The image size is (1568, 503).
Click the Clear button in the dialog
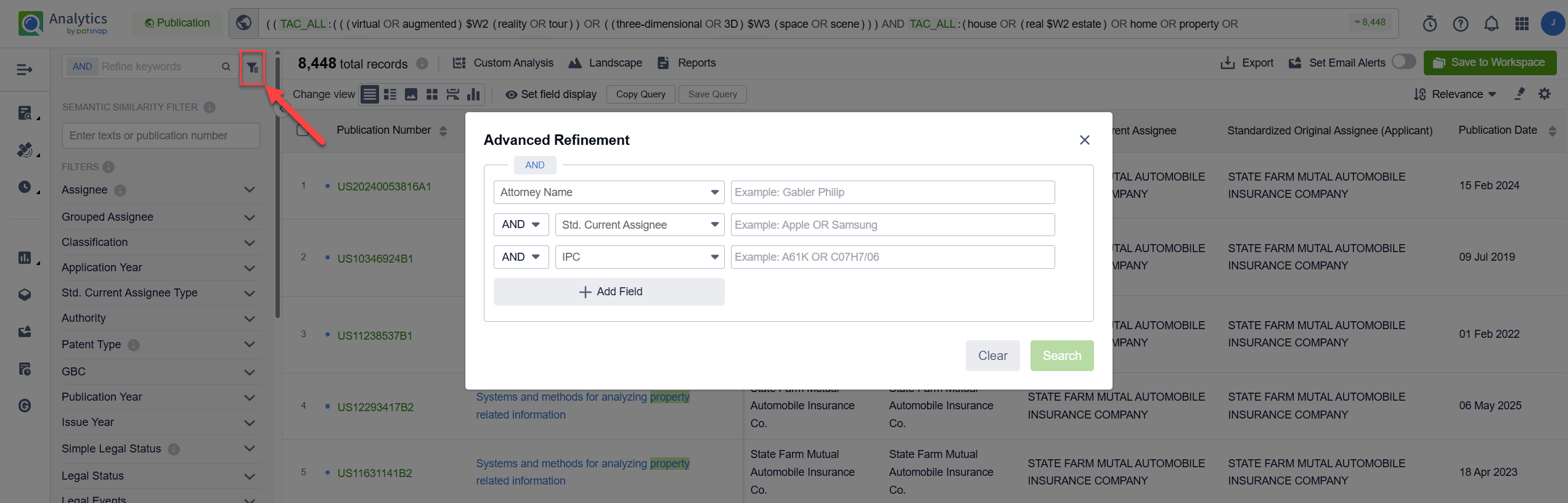[992, 356]
